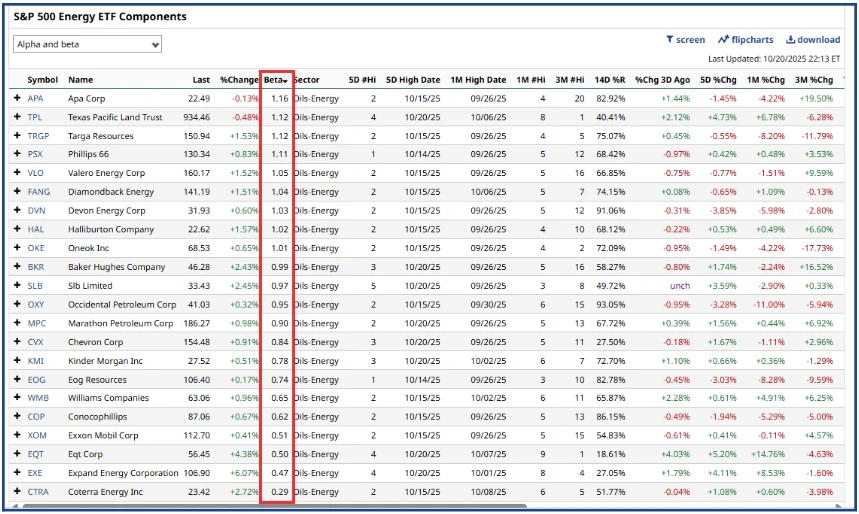
Task: Click the screen filter icon
Action: [685, 40]
